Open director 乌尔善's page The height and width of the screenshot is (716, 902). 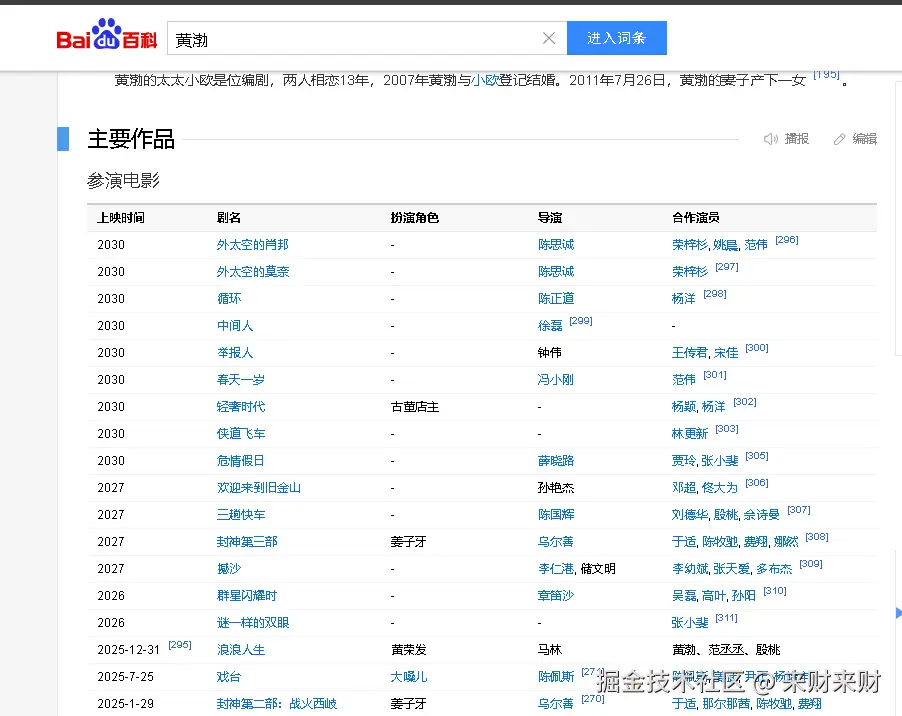[x=553, y=541]
